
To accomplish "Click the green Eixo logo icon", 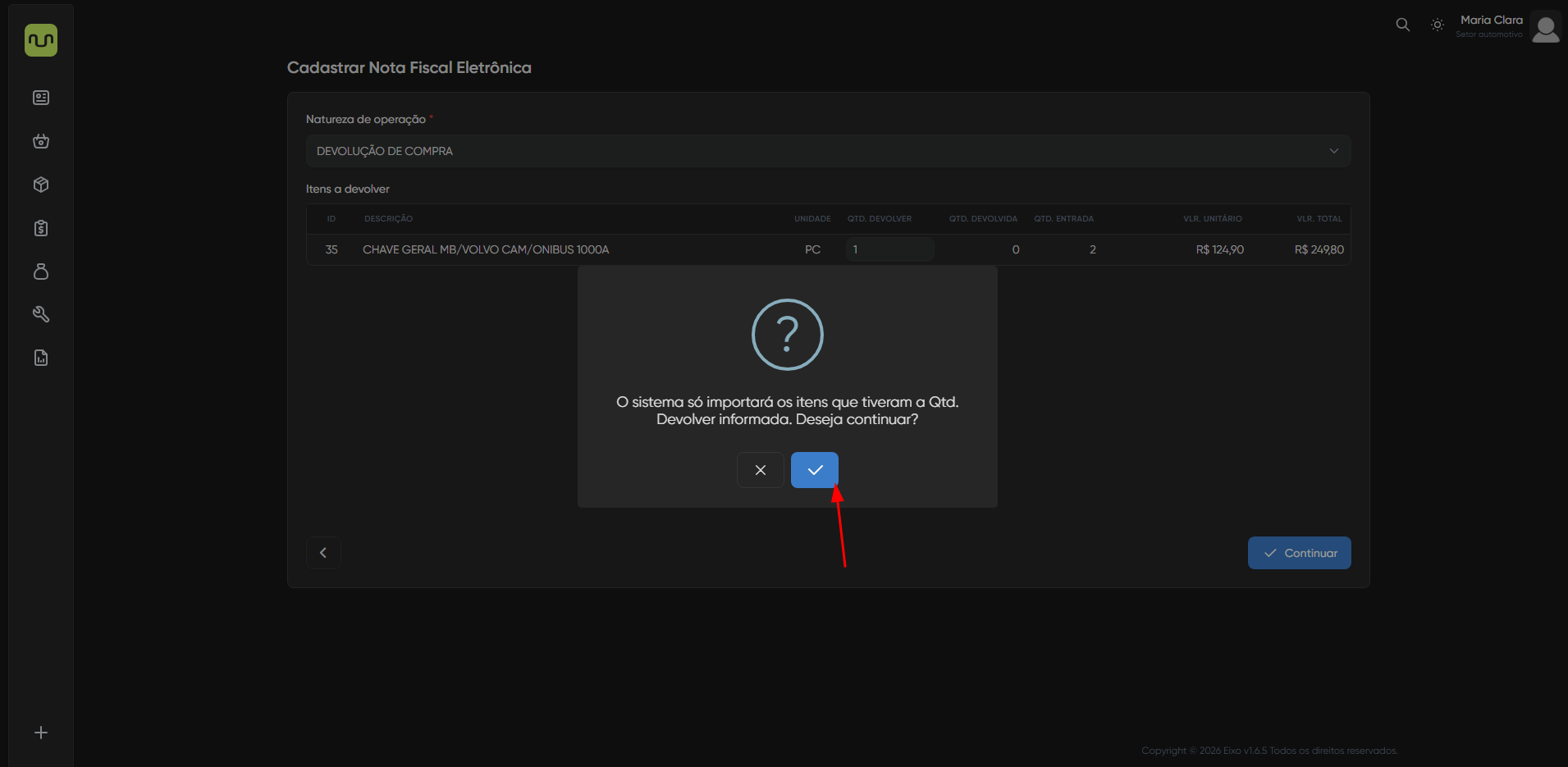I will tap(41, 40).
